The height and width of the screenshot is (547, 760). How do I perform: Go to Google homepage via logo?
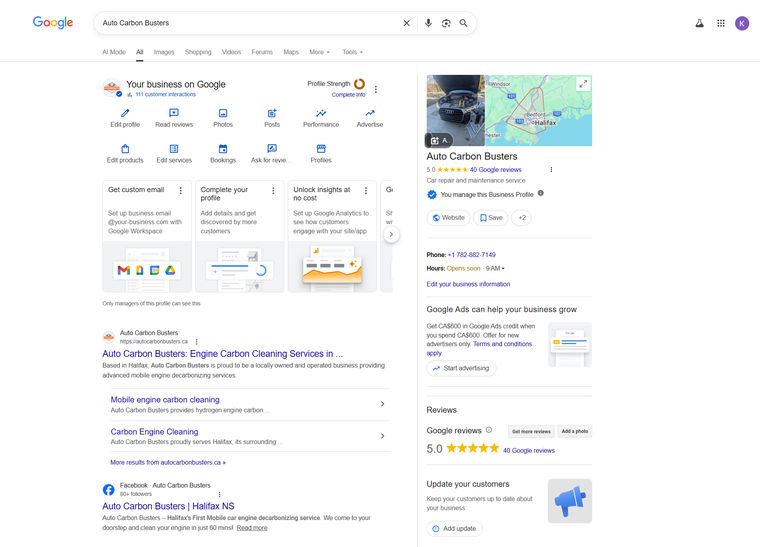(x=53, y=22)
